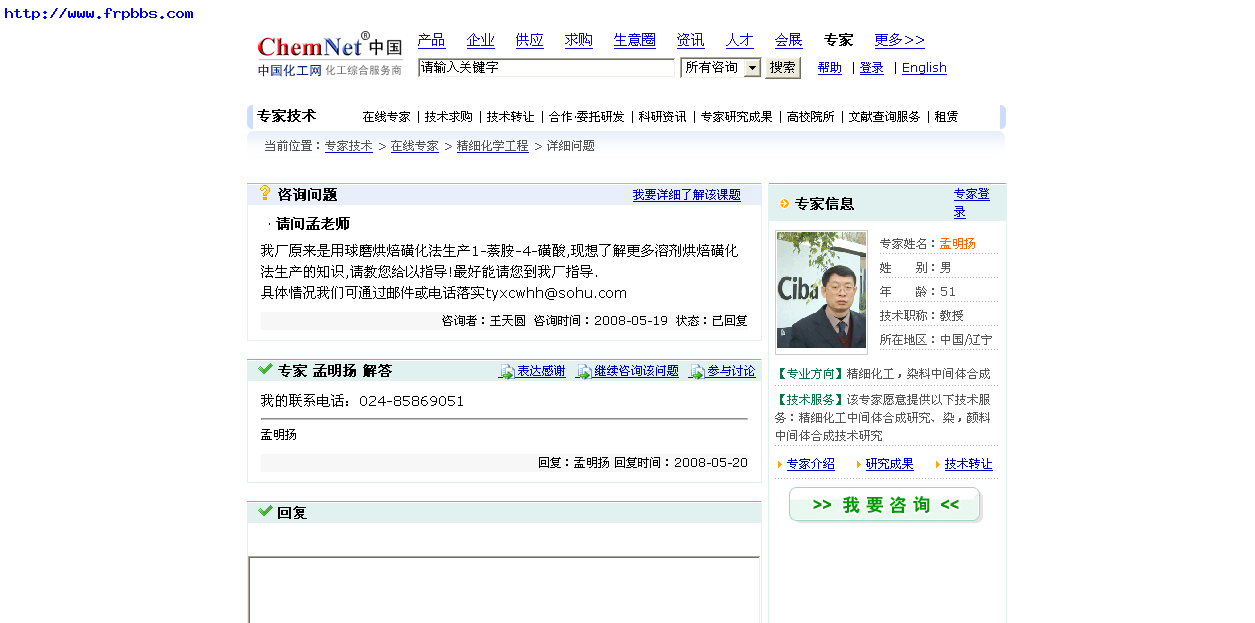Open the 所有咨询 dropdown
This screenshot has height=623, width=1255.
720,66
